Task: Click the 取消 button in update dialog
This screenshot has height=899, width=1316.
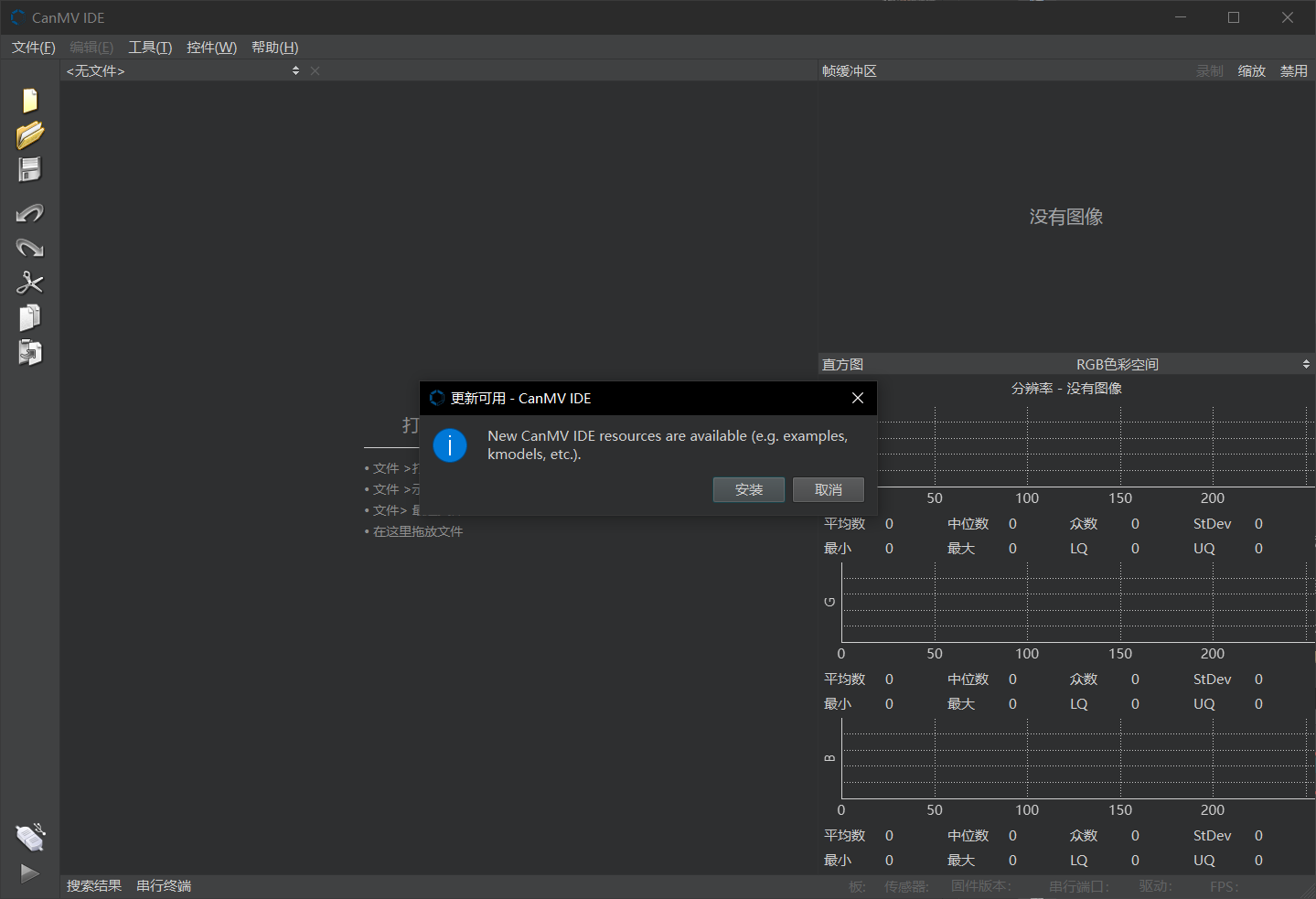Action: point(828,490)
